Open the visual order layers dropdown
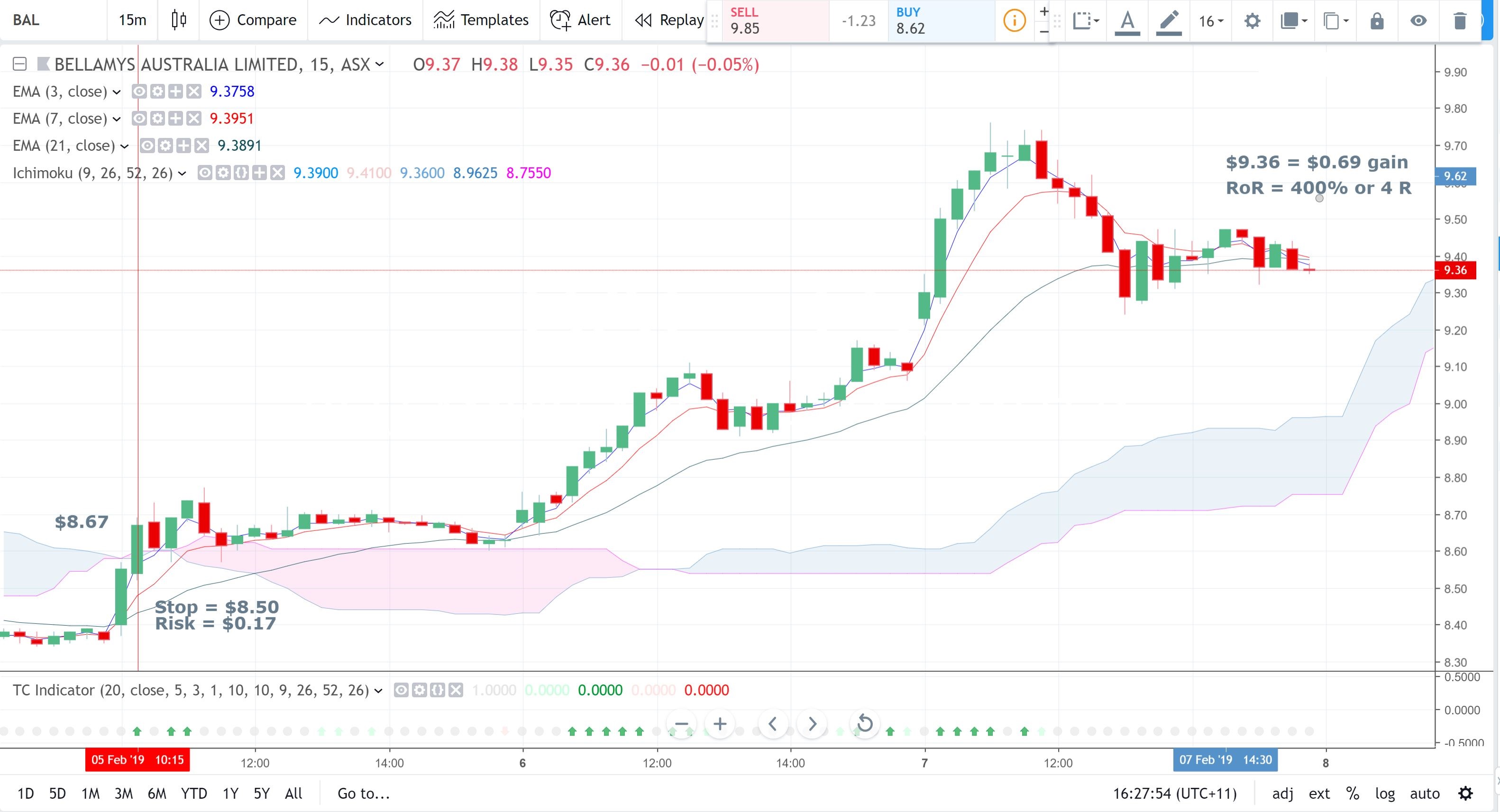This screenshot has height=812, width=1500. [x=1294, y=21]
